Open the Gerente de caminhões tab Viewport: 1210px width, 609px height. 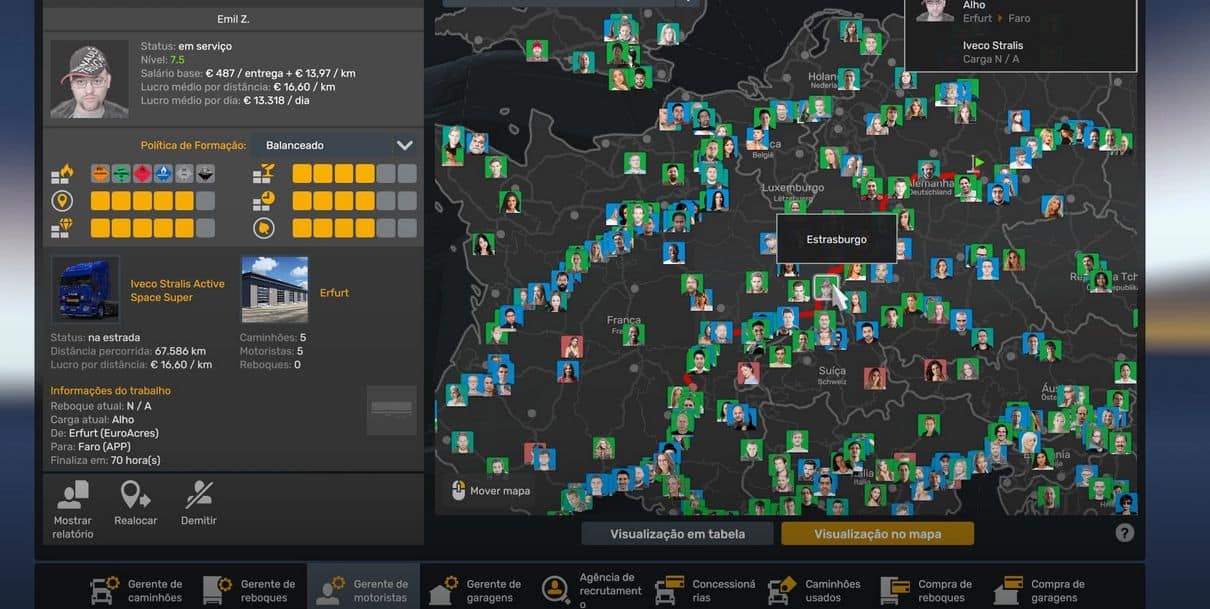point(137,590)
